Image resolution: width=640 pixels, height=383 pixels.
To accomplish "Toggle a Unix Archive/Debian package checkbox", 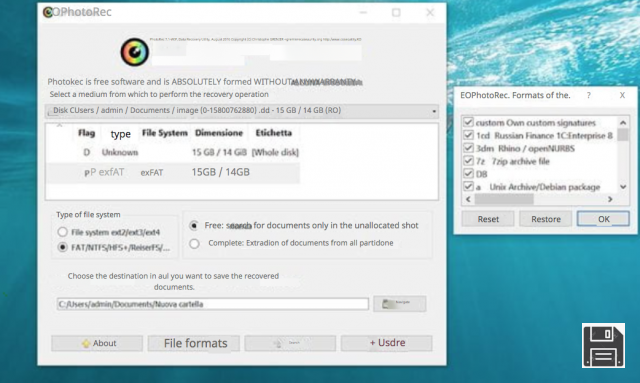I will coord(469,187).
